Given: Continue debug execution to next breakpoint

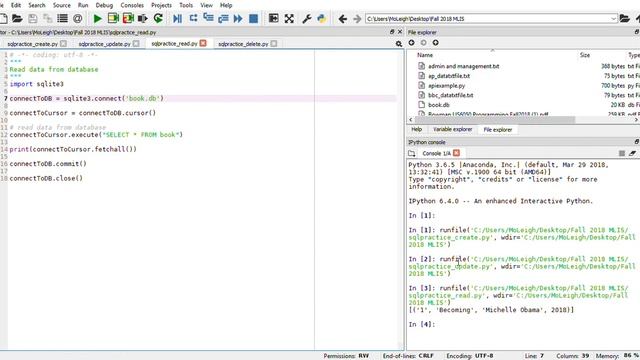Looking at the screenshot, I should pyautogui.click(x=238, y=18).
